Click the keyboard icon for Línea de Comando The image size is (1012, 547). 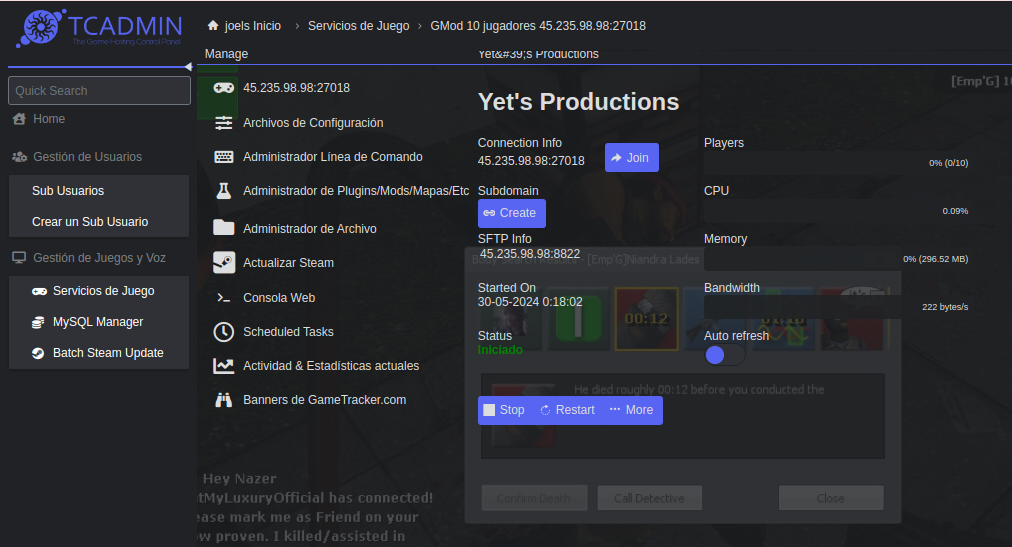click(x=224, y=157)
